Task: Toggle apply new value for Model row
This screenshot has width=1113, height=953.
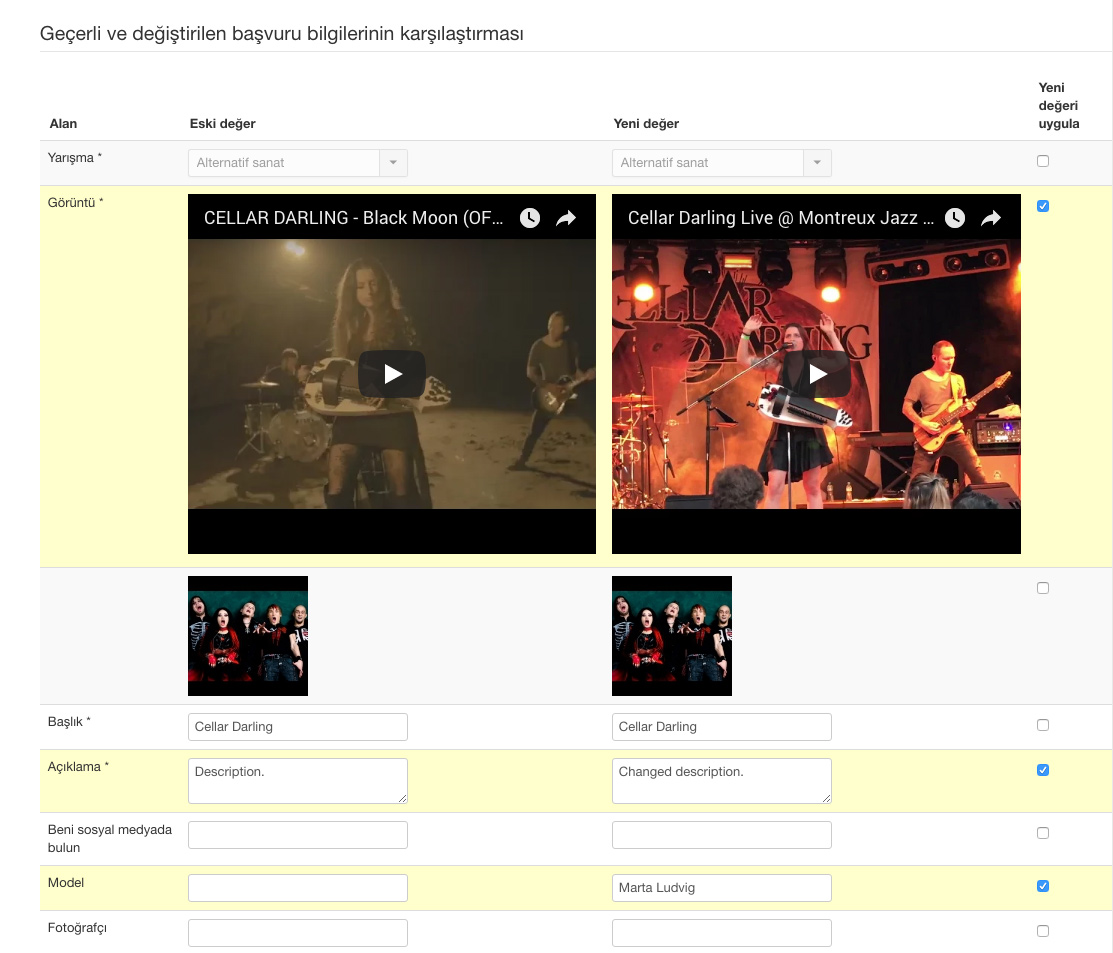Action: point(1043,886)
